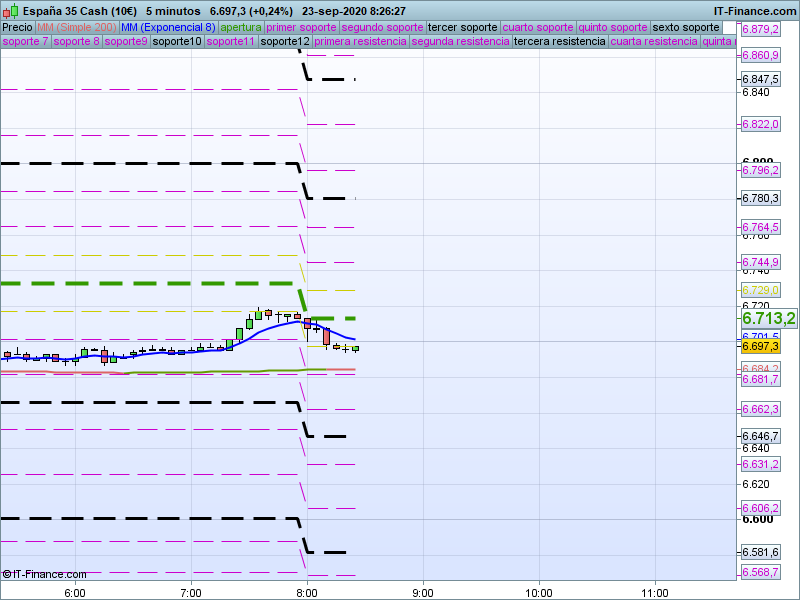The height and width of the screenshot is (600, 800).
Task: Select the 6.780,3 price level label
Action: tap(760, 198)
